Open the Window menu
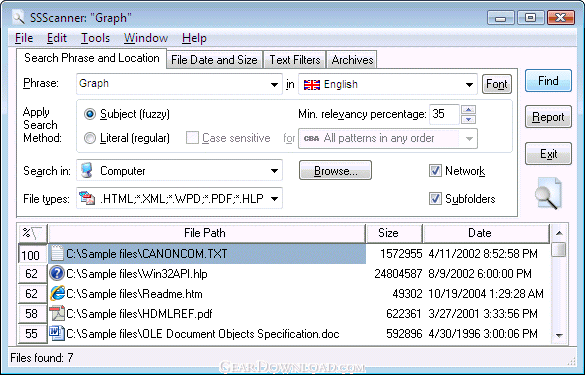The width and height of the screenshot is (585, 375). [146, 38]
